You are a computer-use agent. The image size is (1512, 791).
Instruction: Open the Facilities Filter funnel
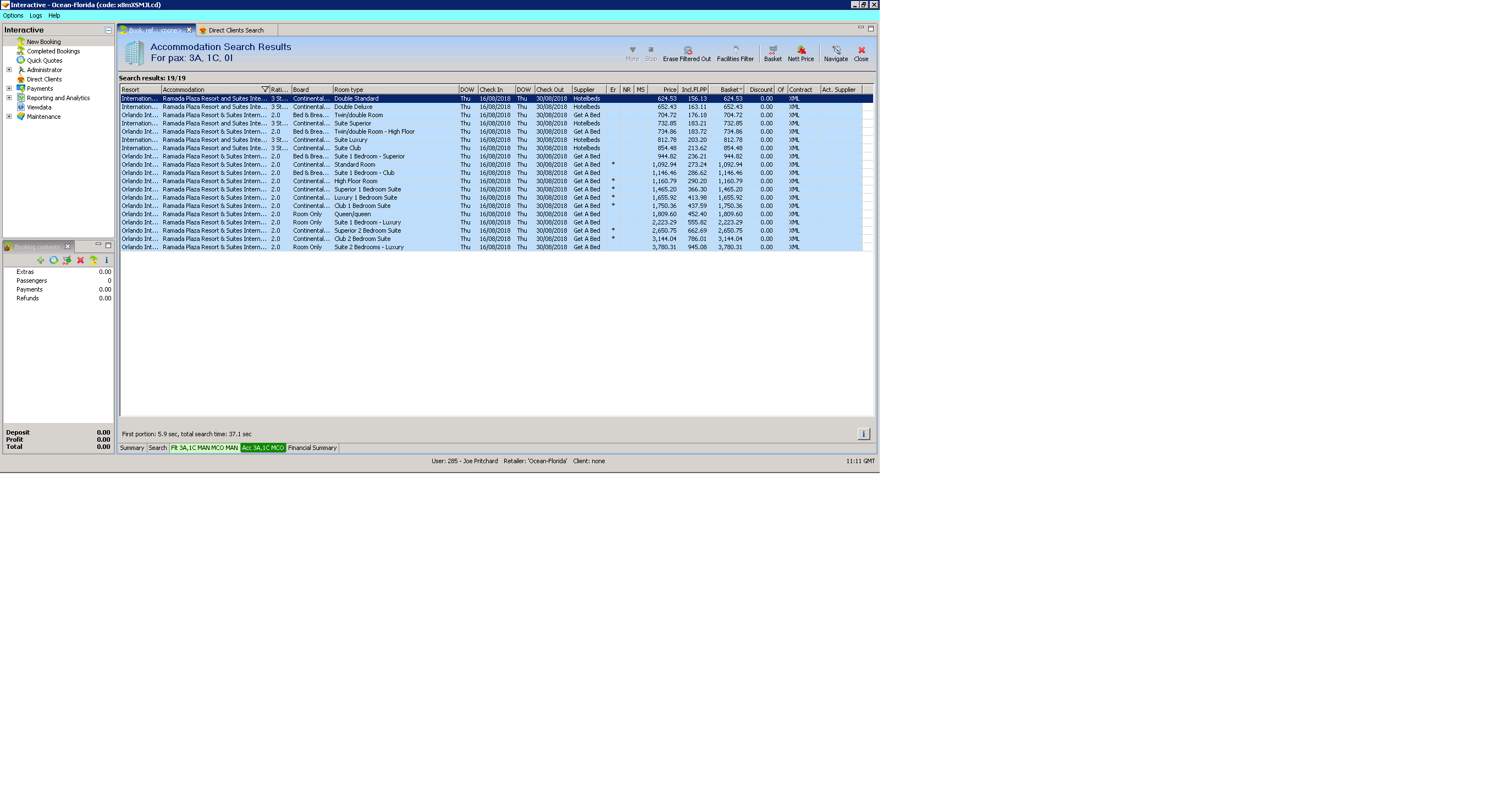736,51
